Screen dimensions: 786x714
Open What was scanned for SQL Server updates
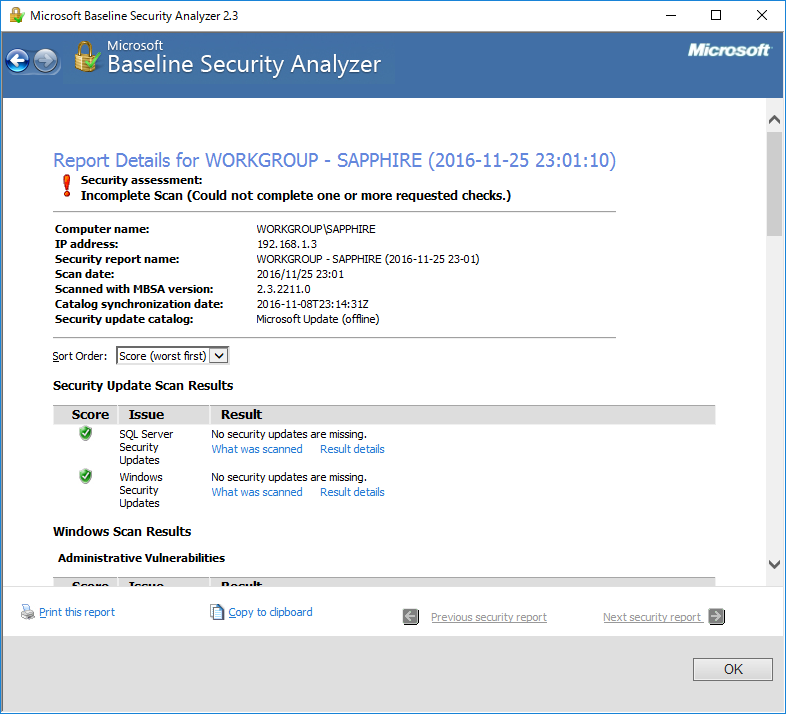(257, 449)
